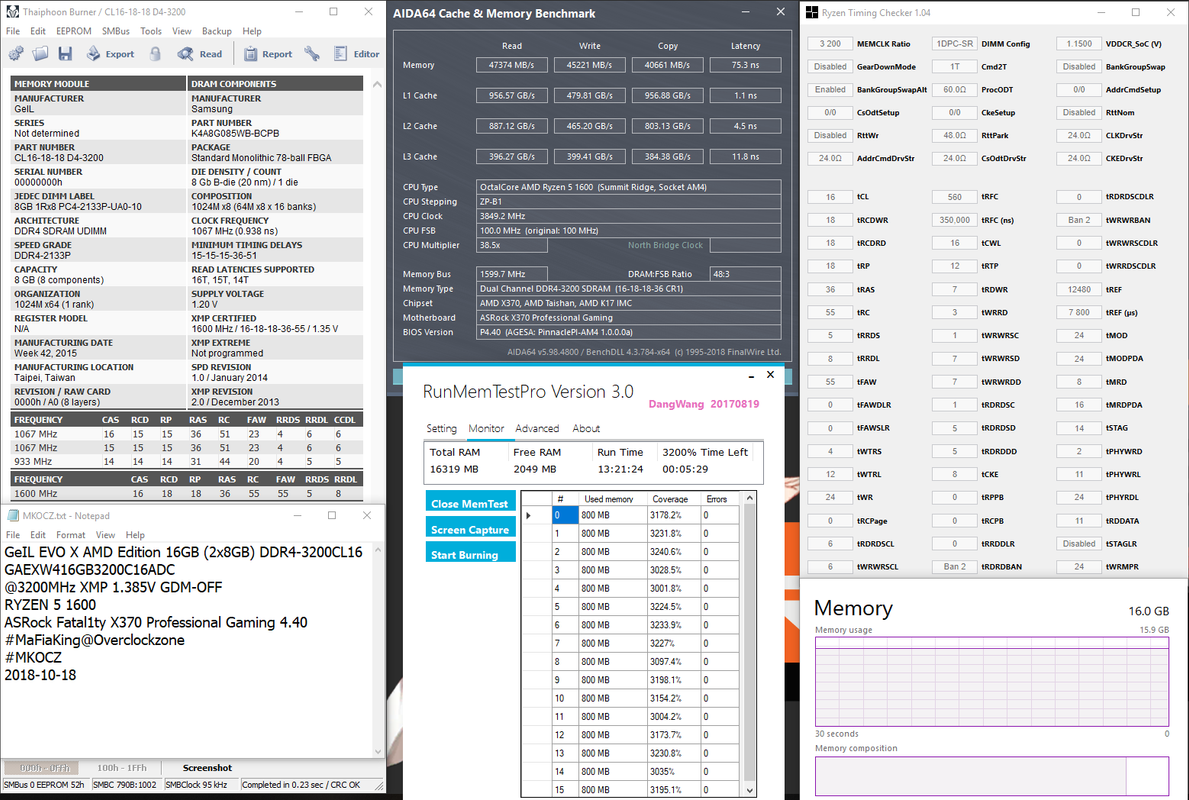Open the Notepad View menu
The width and height of the screenshot is (1189, 800).
[105, 535]
